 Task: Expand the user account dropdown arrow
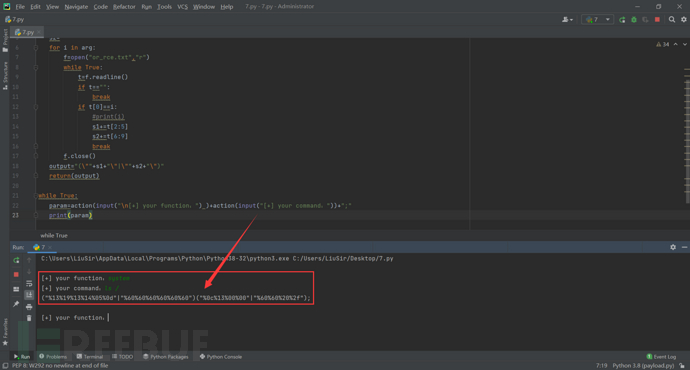[571, 20]
